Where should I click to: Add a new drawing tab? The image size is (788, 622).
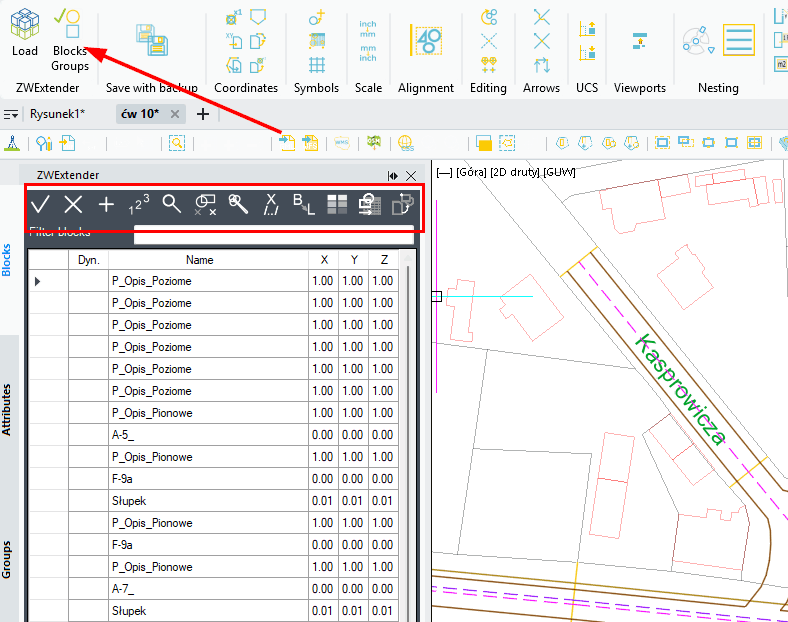click(203, 114)
